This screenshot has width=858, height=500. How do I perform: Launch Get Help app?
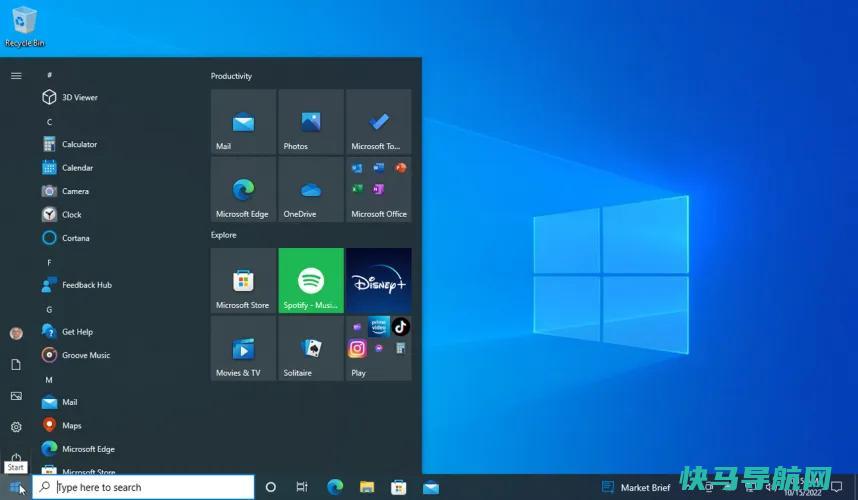pyautogui.click(x=67, y=332)
